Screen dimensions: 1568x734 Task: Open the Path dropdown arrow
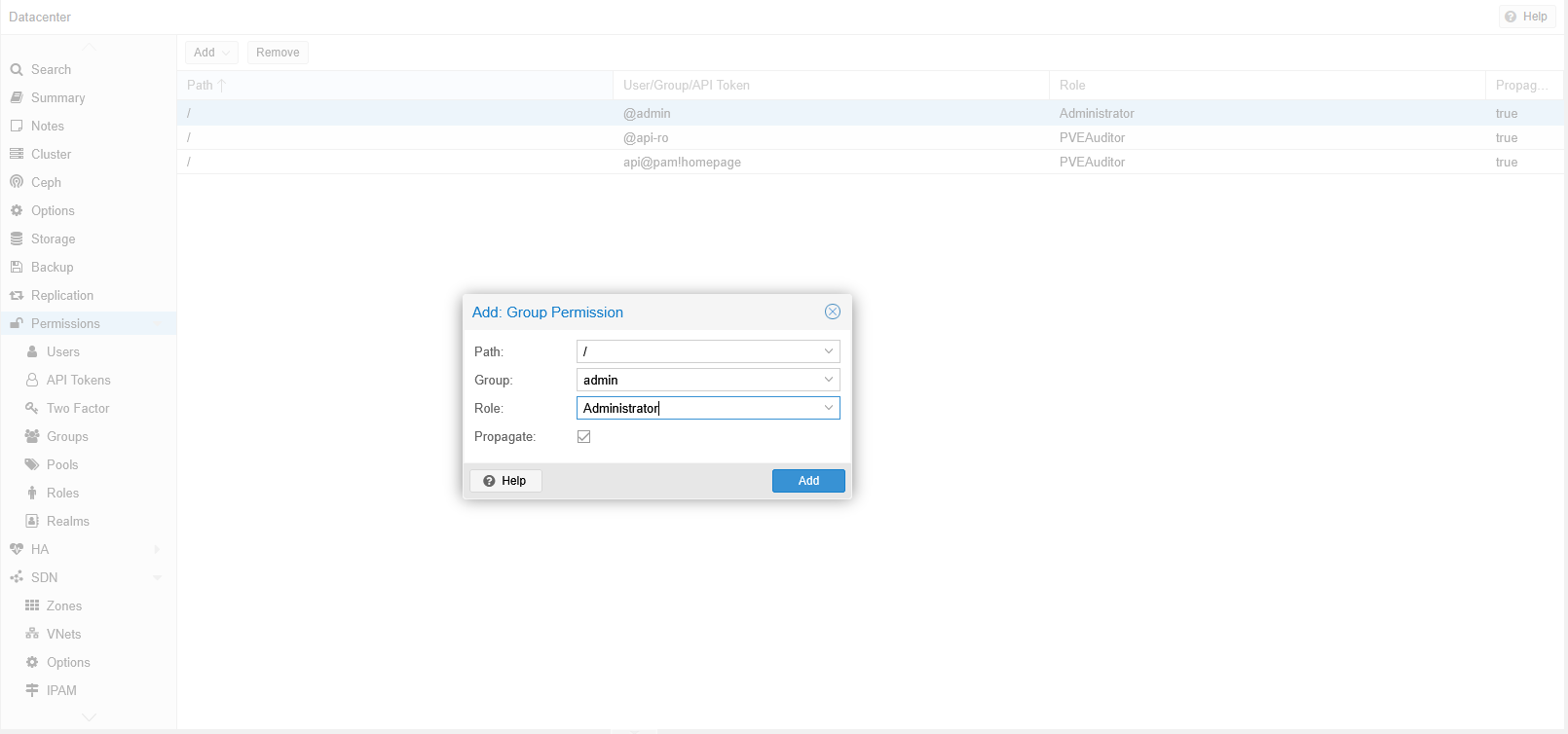[829, 351]
